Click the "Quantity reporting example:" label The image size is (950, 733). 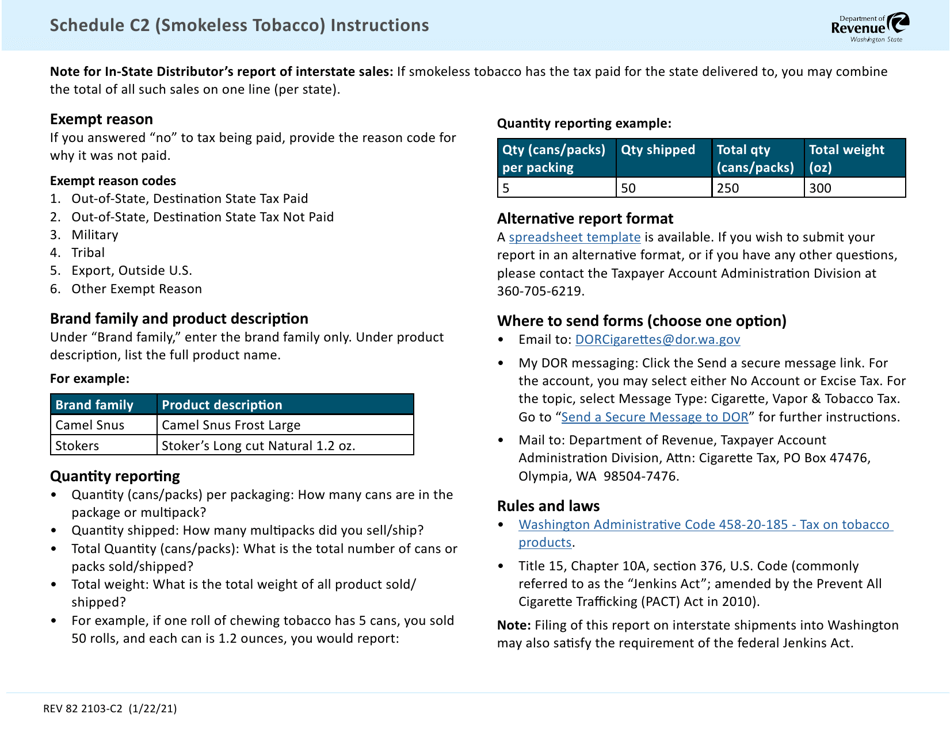click(x=584, y=124)
